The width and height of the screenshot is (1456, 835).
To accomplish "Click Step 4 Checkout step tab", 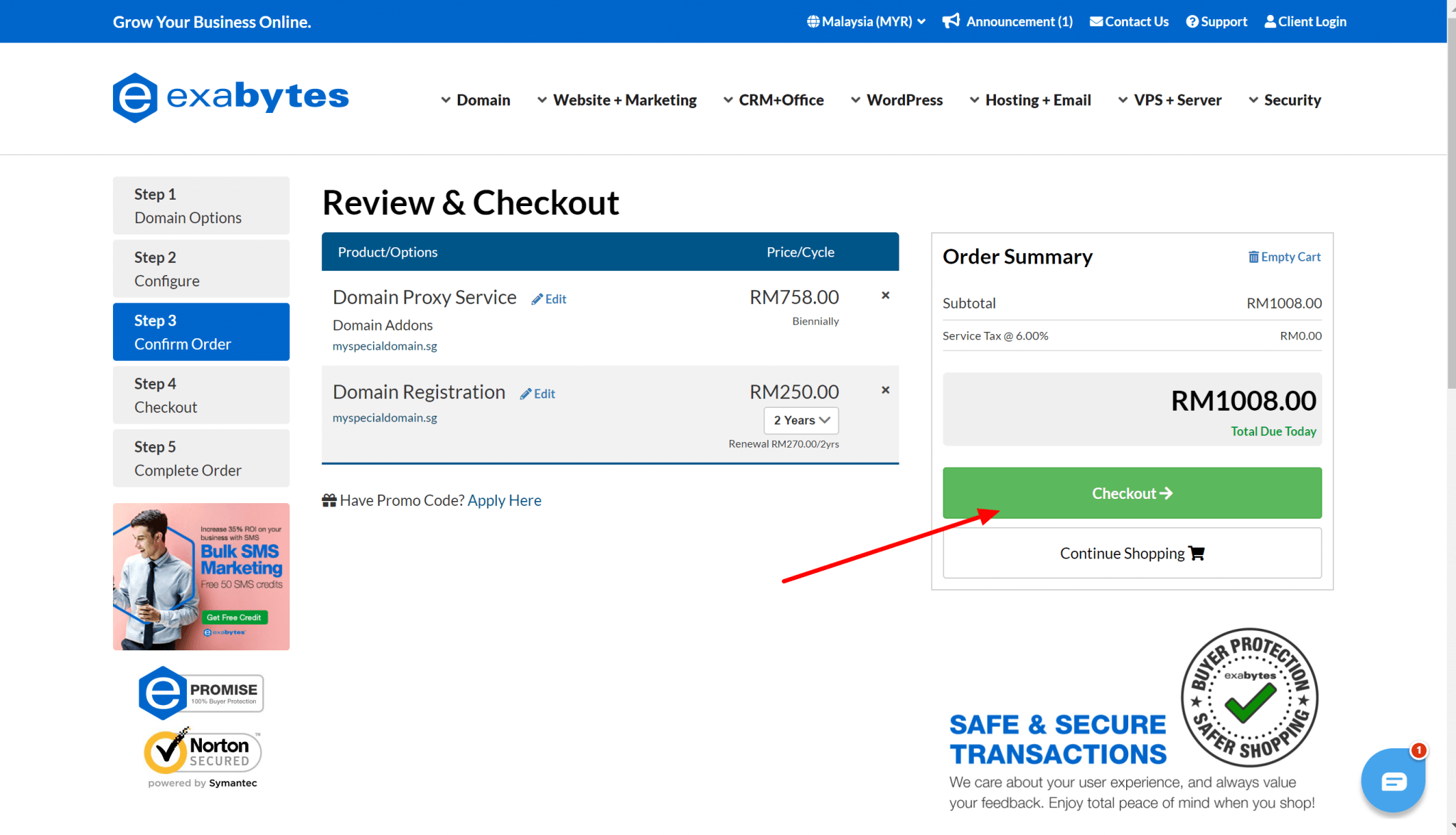I will tap(201, 394).
